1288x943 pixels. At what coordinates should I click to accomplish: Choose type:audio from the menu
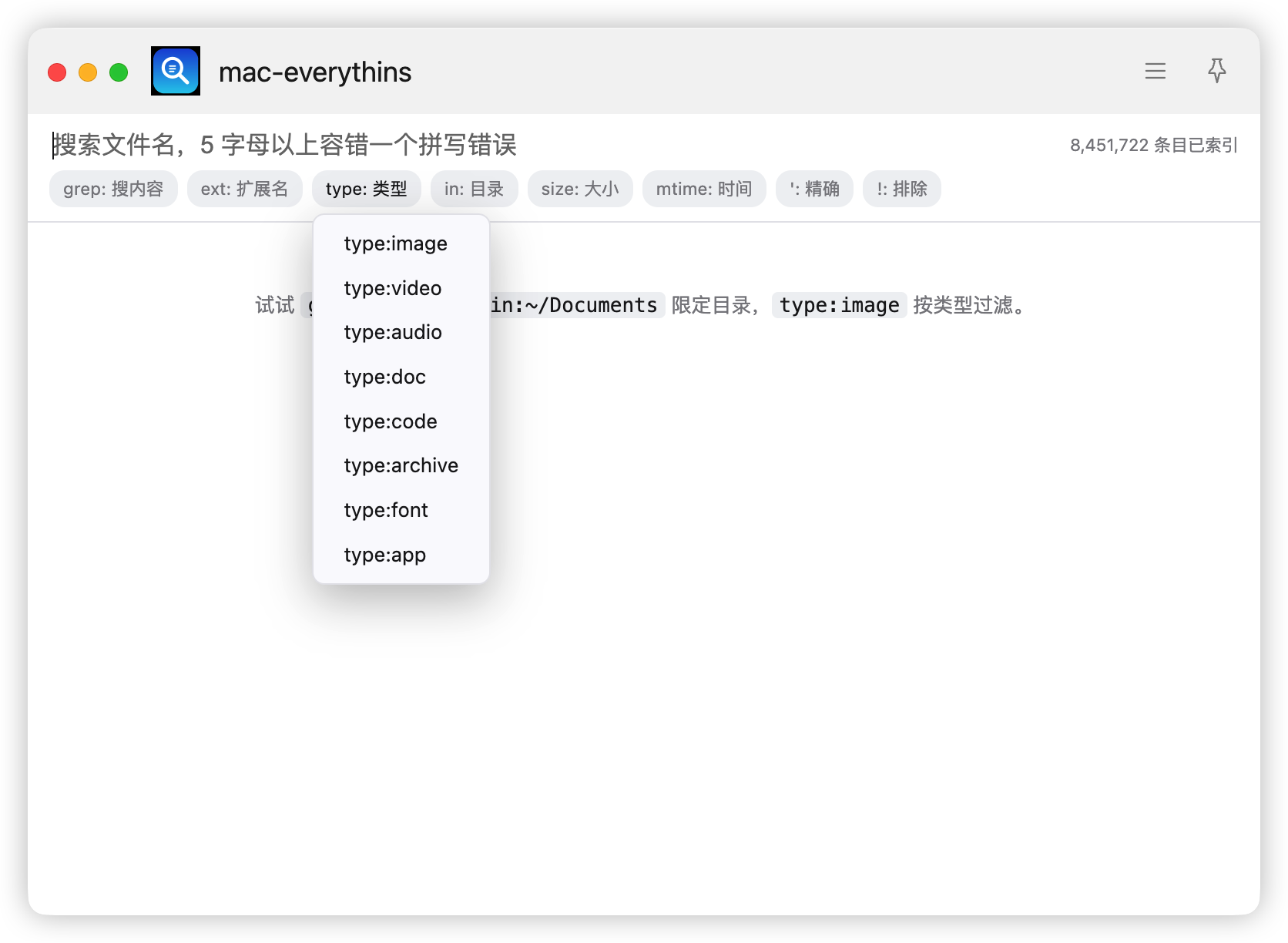coord(401,332)
